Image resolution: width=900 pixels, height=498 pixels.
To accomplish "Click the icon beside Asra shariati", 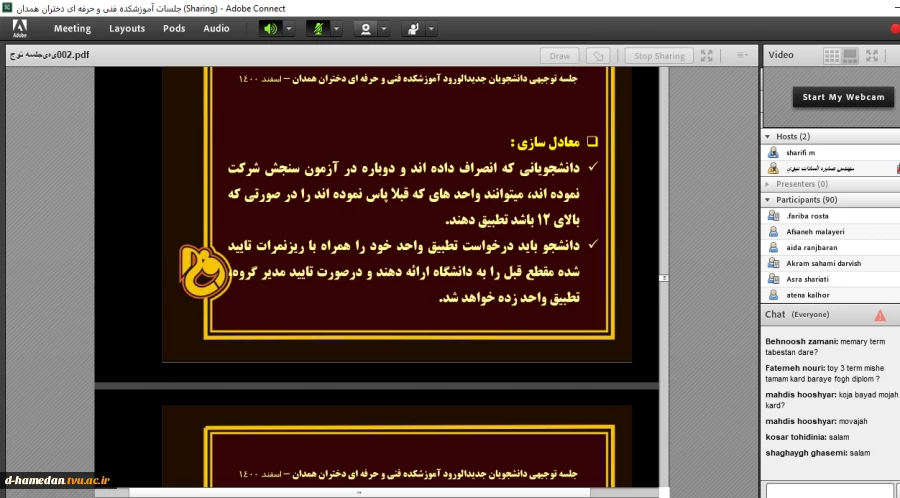I will pyautogui.click(x=773, y=279).
